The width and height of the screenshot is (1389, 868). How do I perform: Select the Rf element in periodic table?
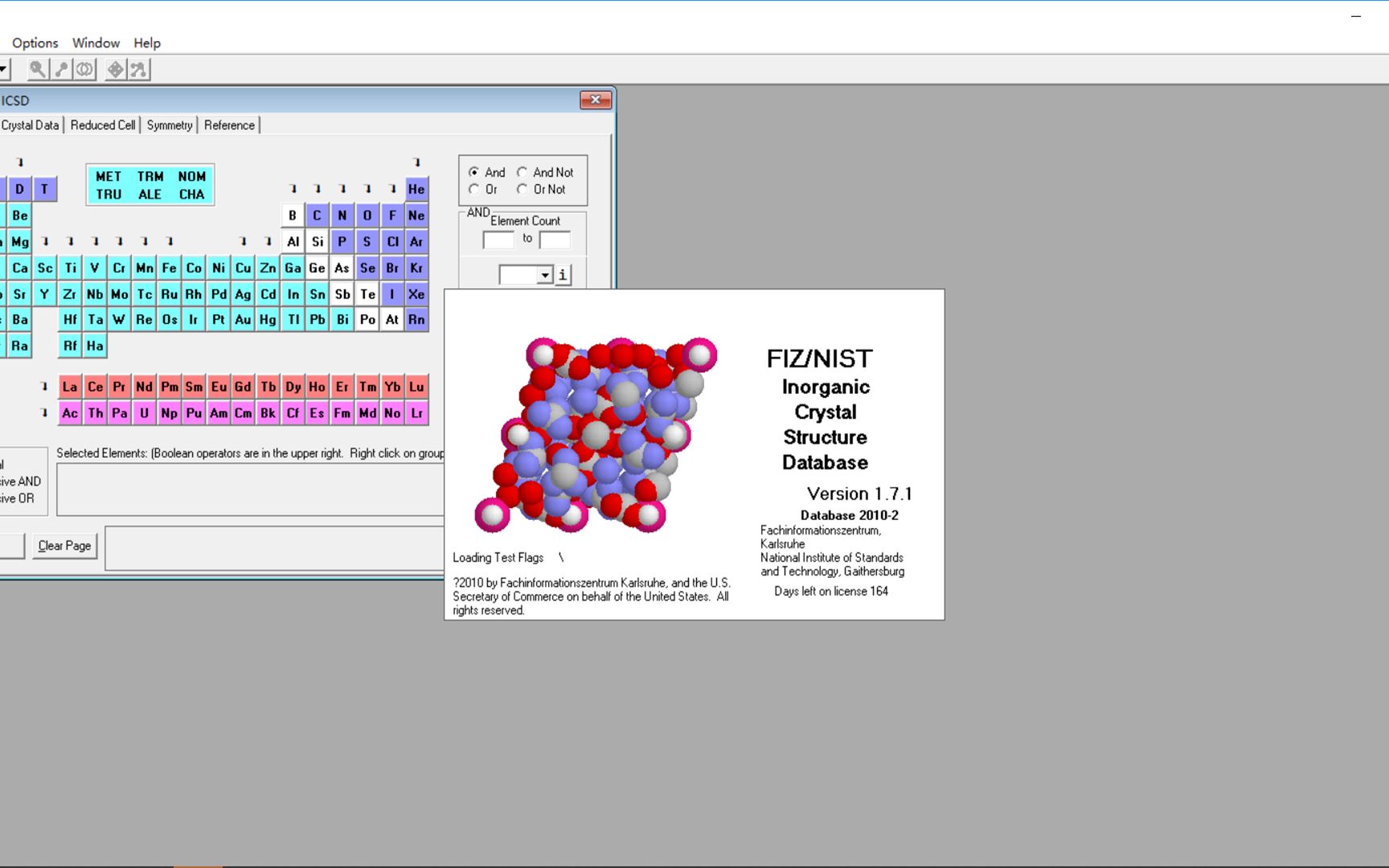70,346
